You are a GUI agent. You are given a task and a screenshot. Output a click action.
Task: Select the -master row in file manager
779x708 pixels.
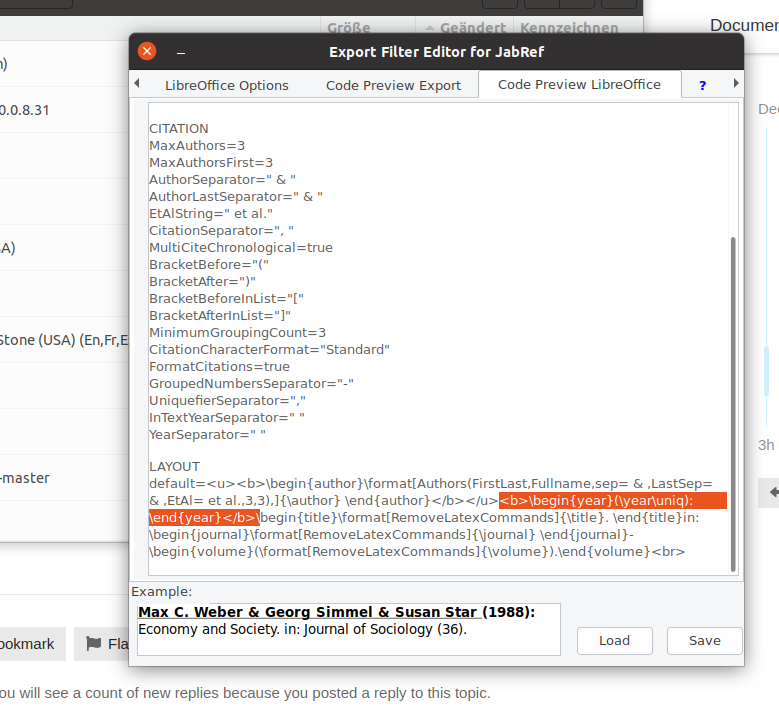pyautogui.click(x=65, y=477)
